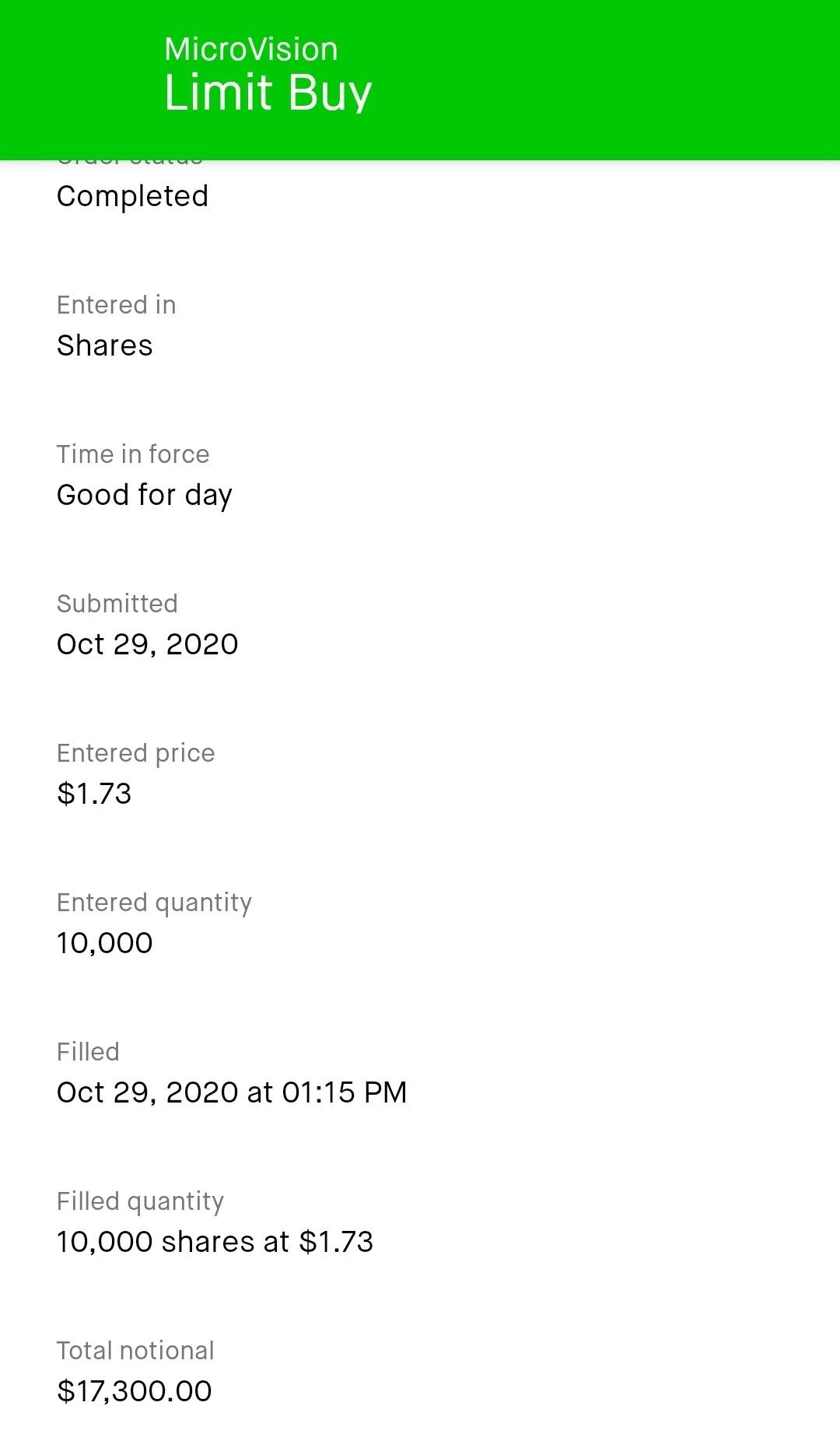Click the Submitted label

[117, 604]
